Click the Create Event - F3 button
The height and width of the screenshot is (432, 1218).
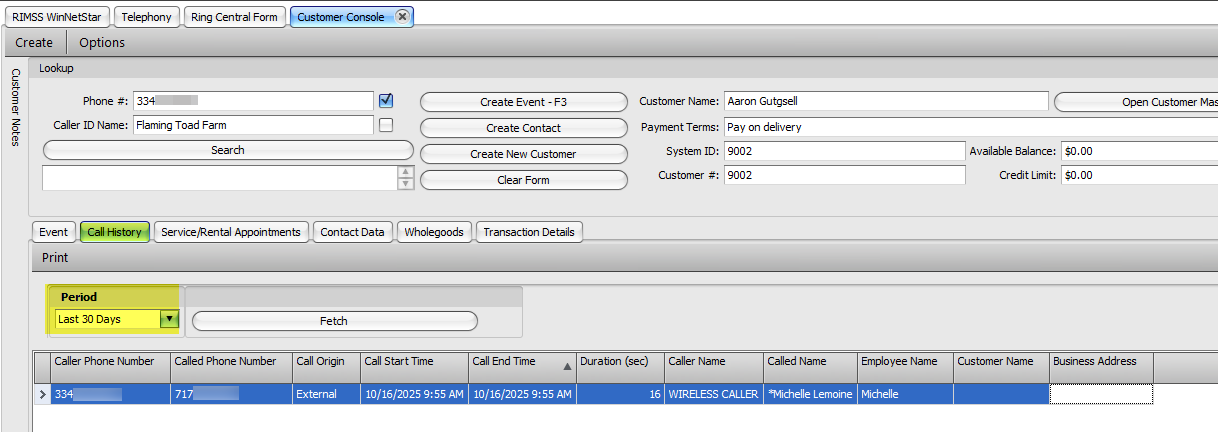point(524,102)
